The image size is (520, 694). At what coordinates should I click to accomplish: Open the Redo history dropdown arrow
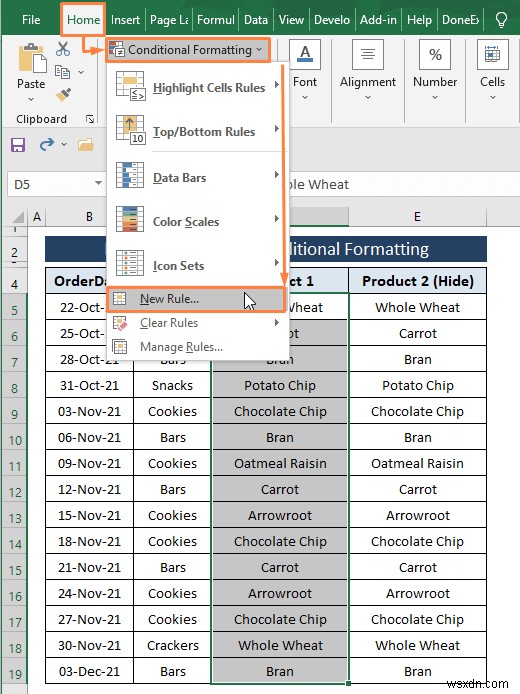point(64,144)
